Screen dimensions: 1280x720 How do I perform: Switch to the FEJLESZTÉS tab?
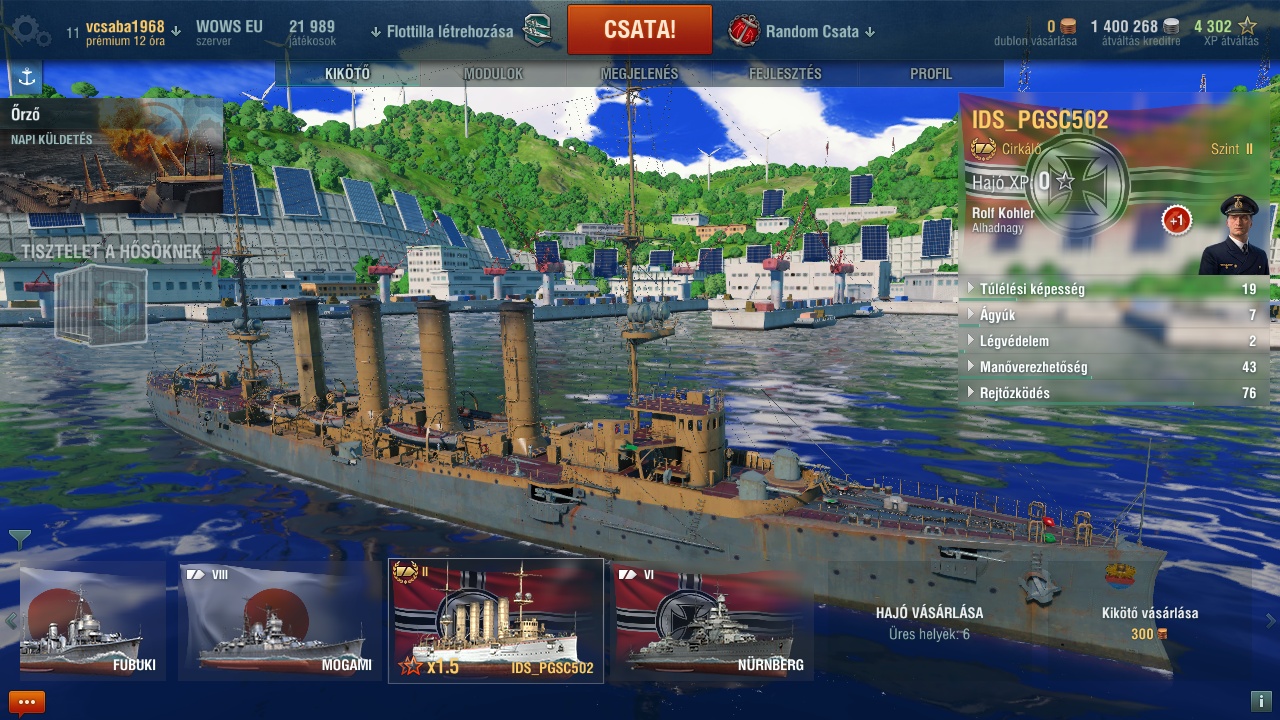pos(785,74)
